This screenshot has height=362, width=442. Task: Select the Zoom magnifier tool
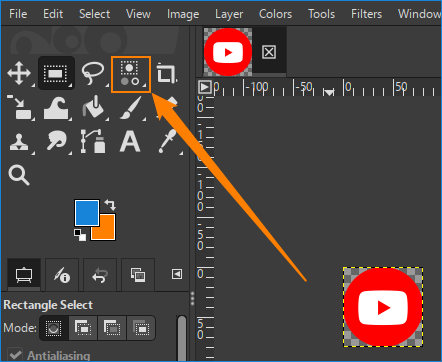pos(19,175)
